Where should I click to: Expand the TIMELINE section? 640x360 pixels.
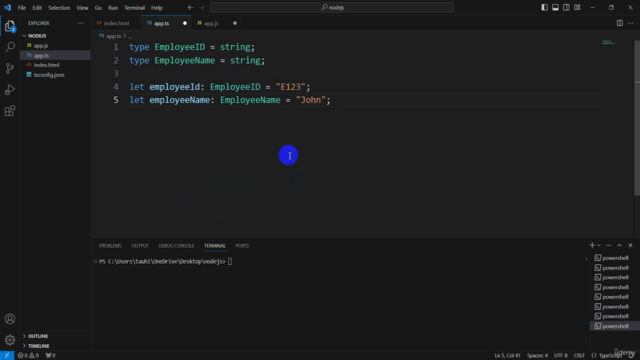(x=55, y=346)
